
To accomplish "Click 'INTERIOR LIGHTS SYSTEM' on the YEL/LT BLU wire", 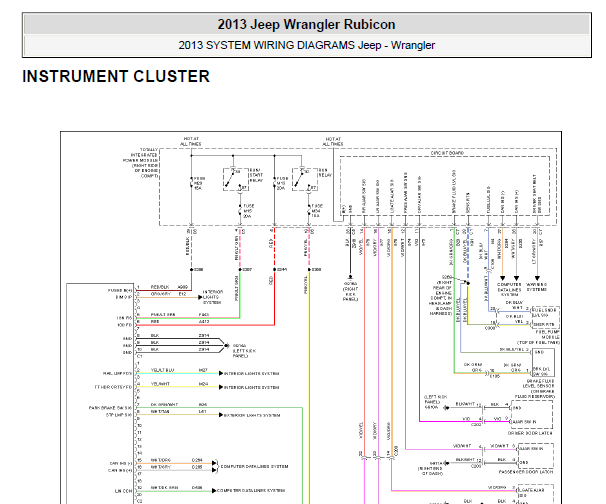I will click(252, 373).
